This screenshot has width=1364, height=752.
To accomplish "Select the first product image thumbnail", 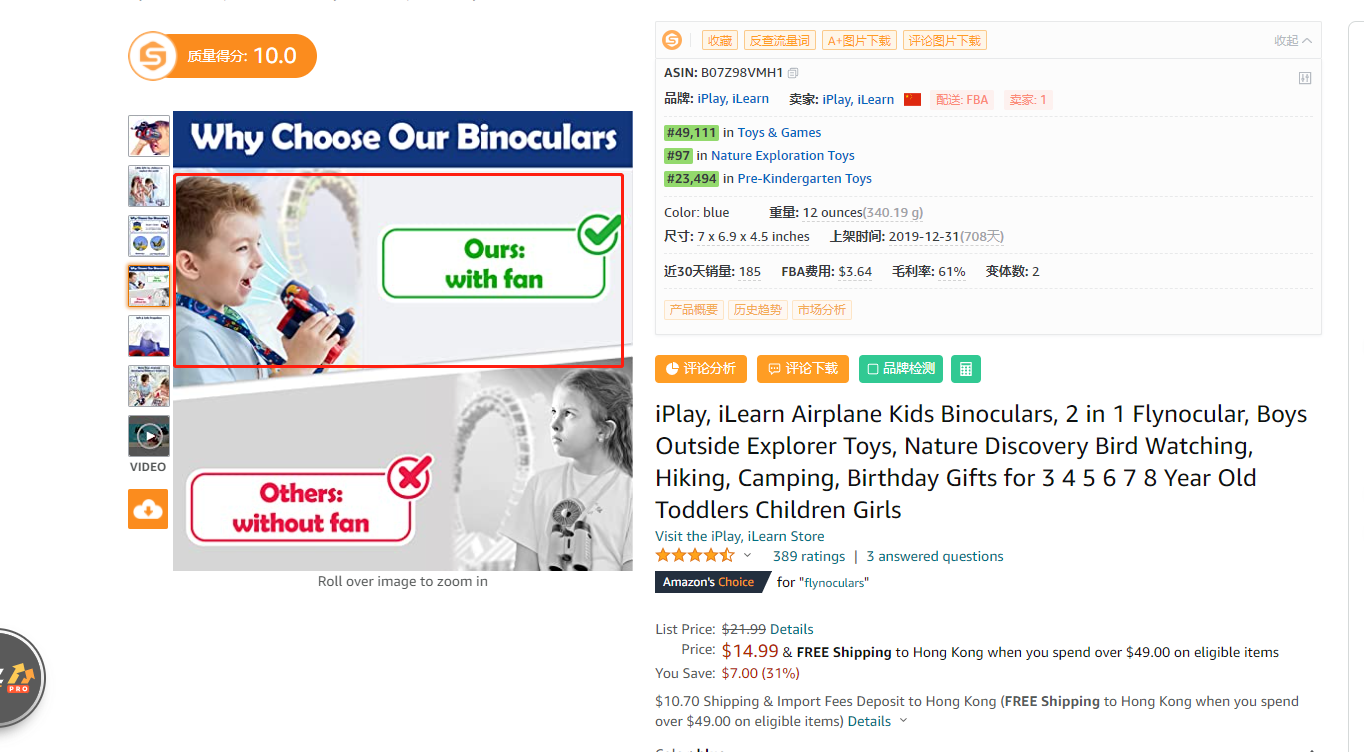I will pyautogui.click(x=148, y=136).
